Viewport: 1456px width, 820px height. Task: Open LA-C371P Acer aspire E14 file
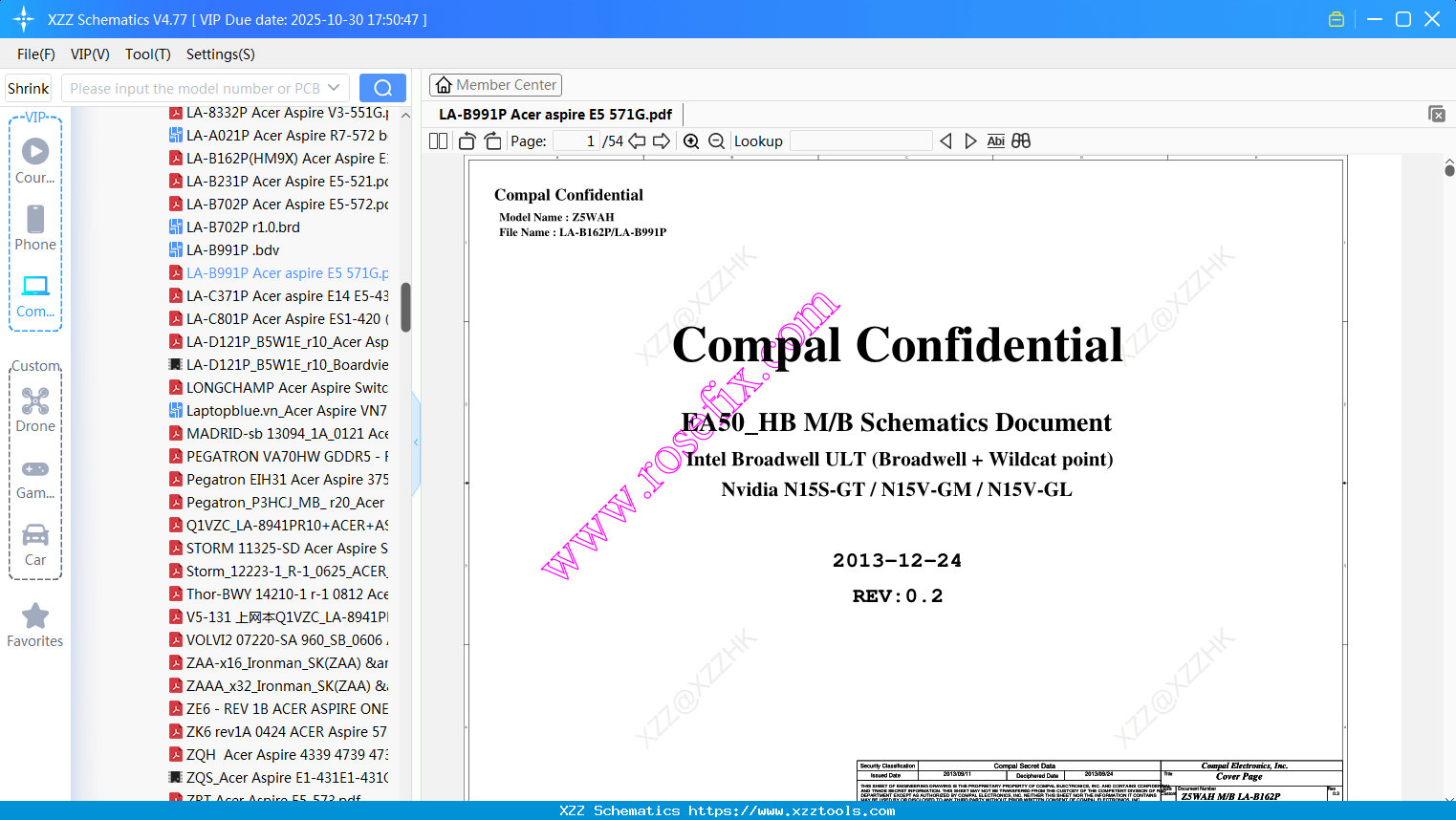click(279, 296)
